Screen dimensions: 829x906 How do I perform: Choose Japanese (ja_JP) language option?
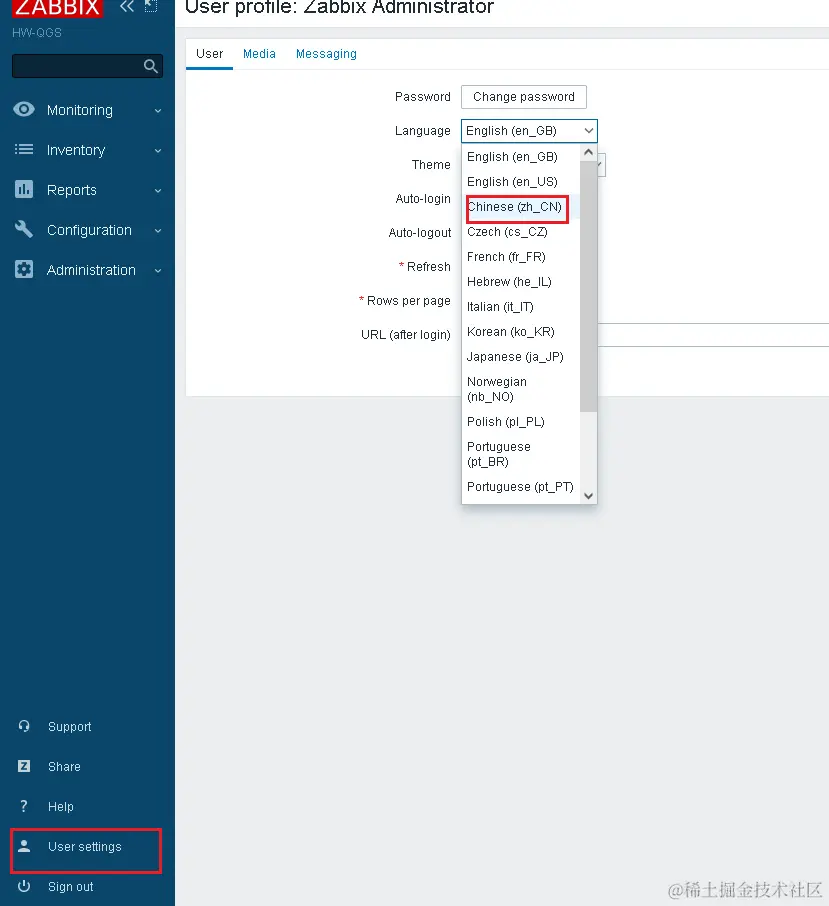[520, 357]
